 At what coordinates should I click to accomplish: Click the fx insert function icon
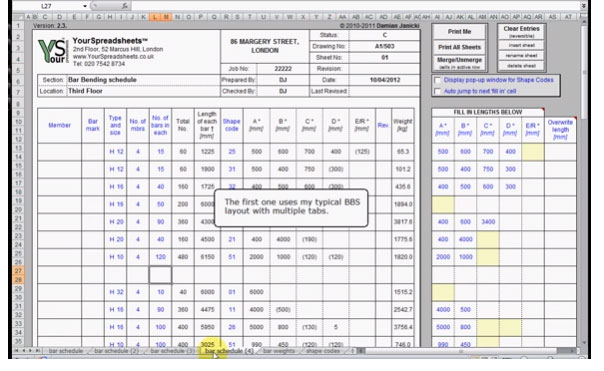[124, 6]
